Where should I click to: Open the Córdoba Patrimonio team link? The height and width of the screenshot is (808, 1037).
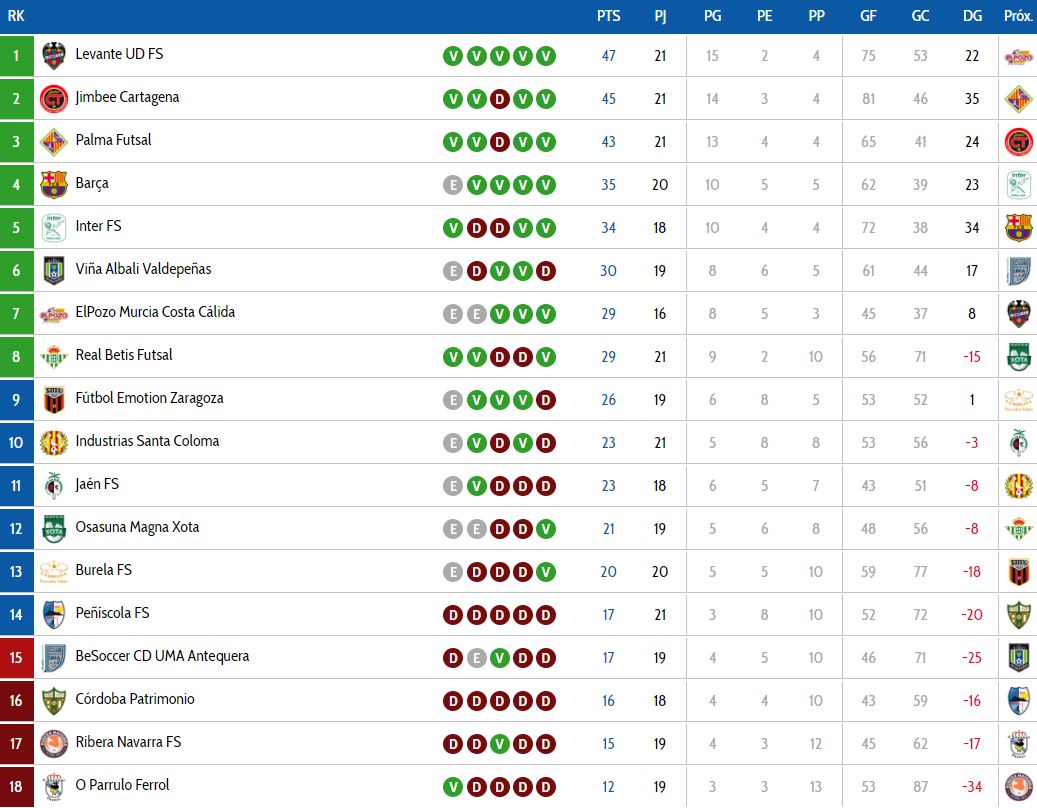click(x=135, y=699)
